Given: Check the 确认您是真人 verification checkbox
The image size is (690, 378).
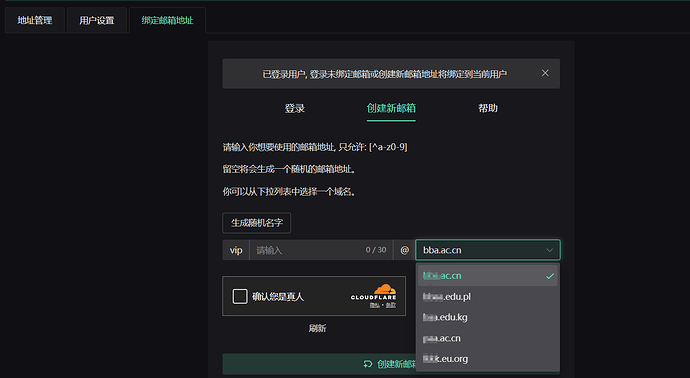Looking at the screenshot, I should 240,296.
